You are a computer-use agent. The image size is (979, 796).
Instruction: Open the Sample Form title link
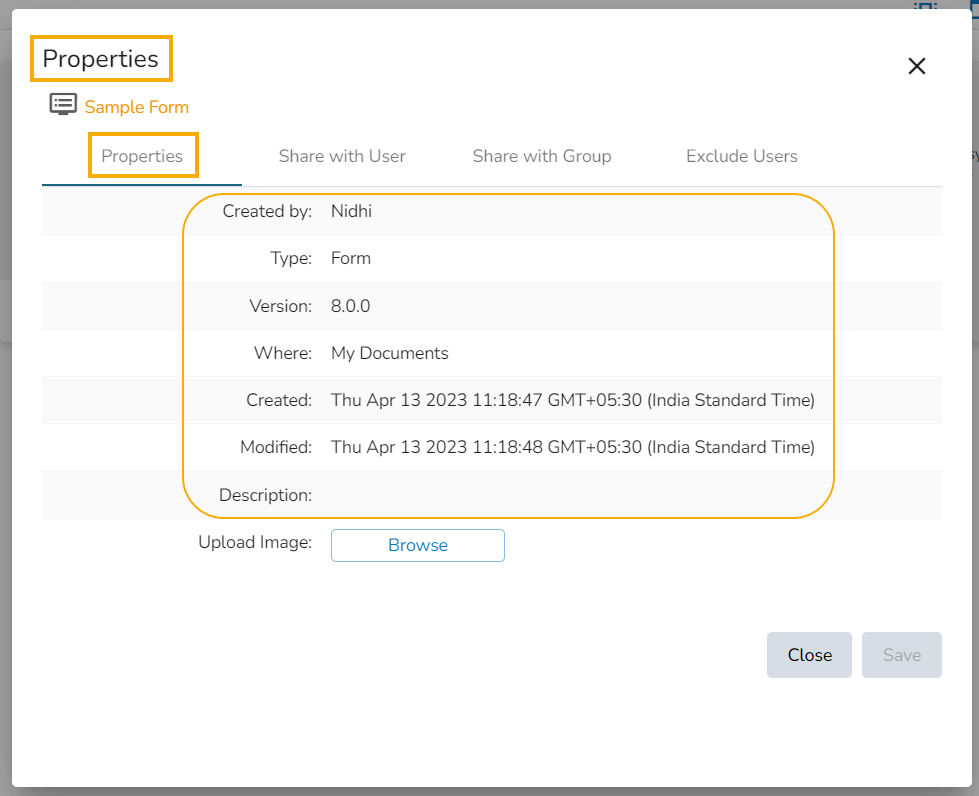coord(136,107)
